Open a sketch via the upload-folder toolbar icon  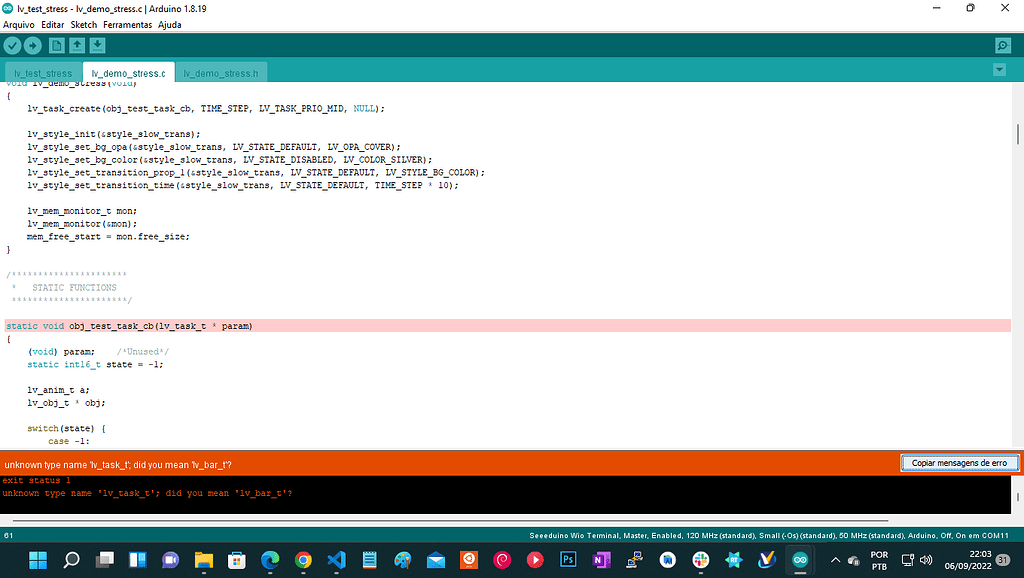point(76,44)
